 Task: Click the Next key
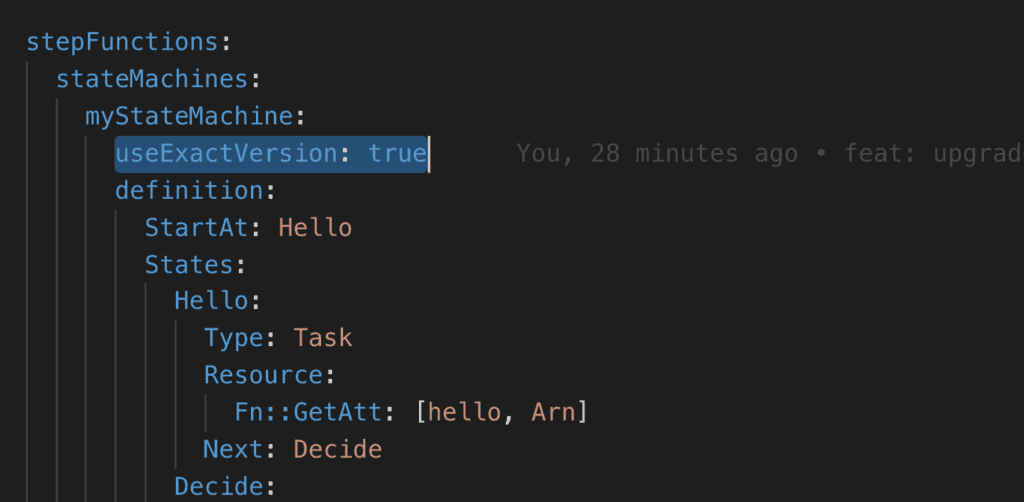[x=233, y=449]
